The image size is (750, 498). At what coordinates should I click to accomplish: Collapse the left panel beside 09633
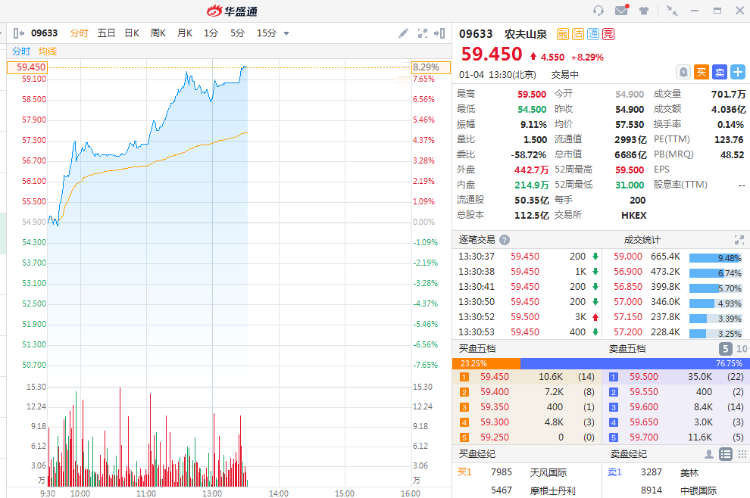[x=19, y=33]
